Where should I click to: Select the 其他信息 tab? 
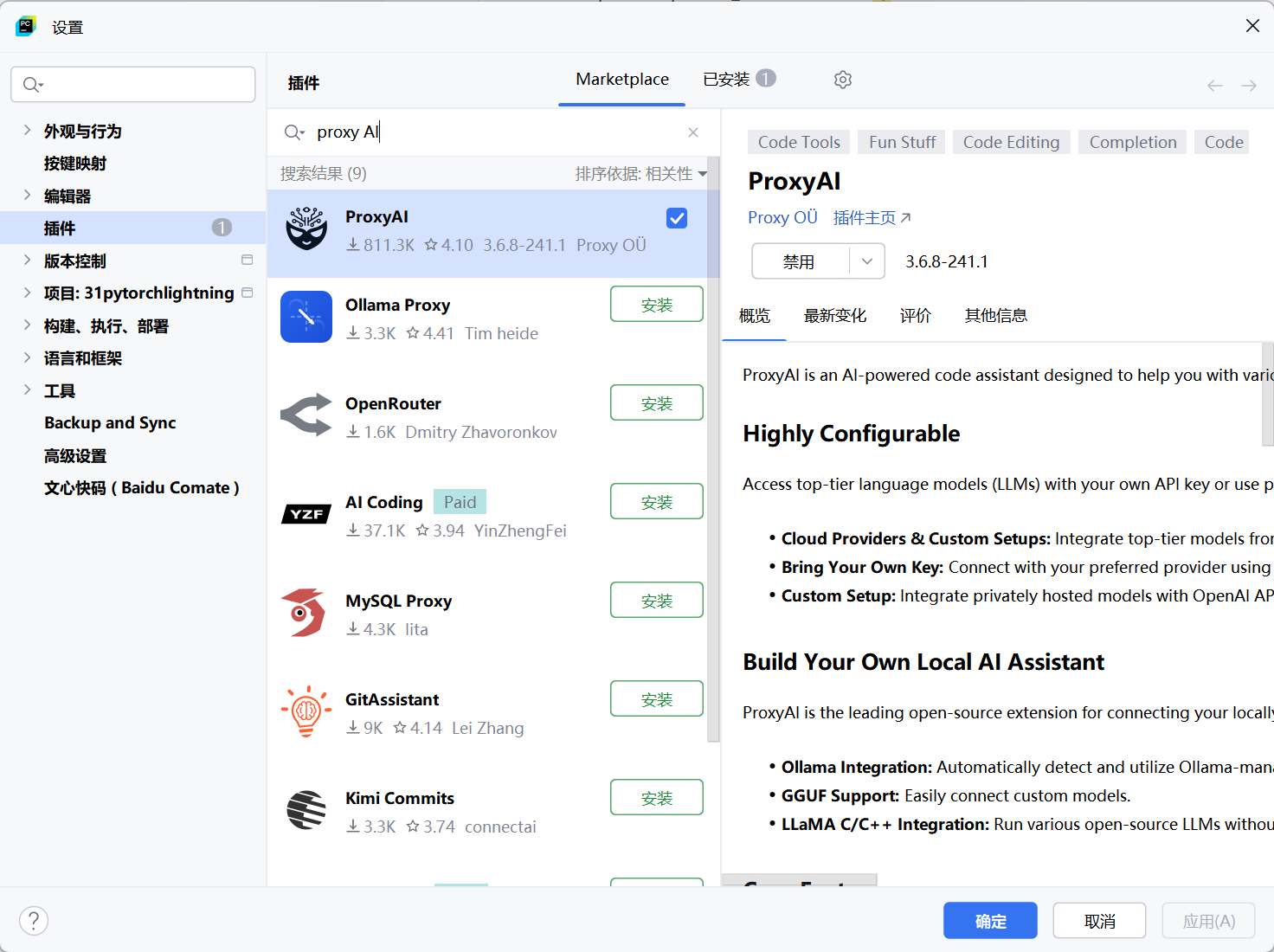click(x=996, y=316)
